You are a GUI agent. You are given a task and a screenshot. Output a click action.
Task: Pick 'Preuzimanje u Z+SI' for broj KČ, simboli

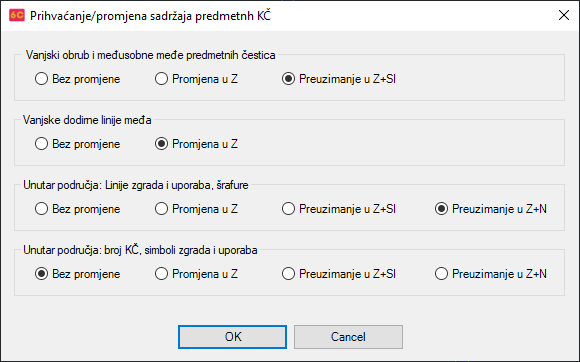point(339,274)
